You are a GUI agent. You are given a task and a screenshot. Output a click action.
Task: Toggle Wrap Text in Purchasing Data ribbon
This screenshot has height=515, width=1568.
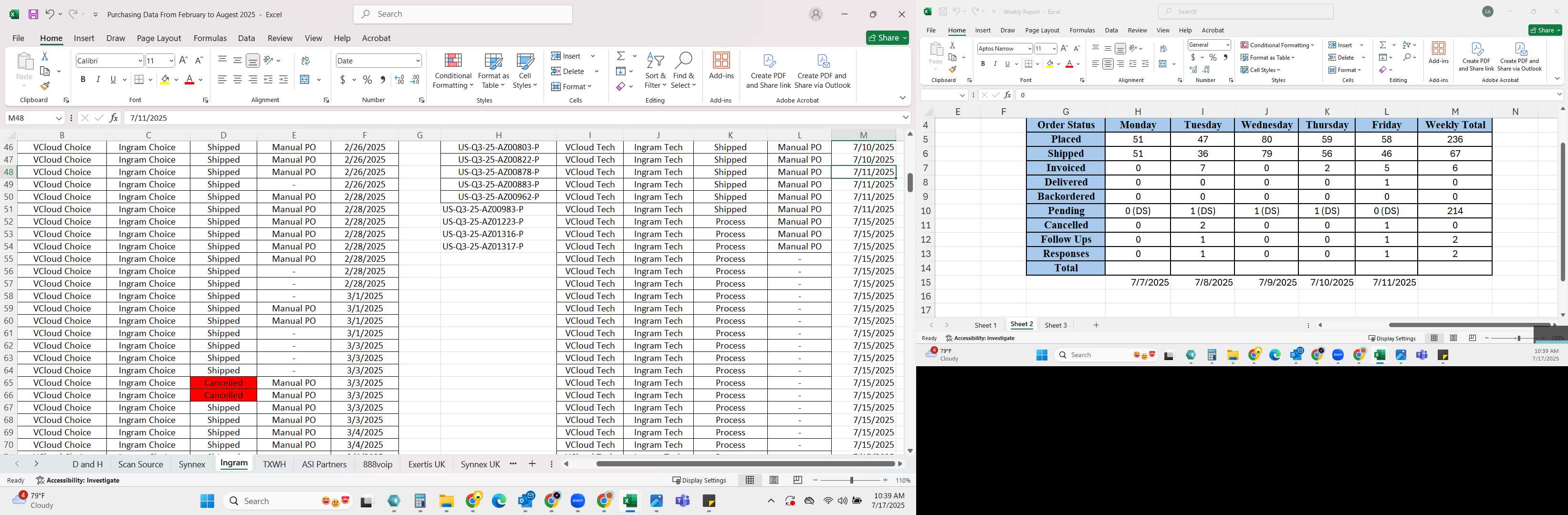click(x=305, y=60)
